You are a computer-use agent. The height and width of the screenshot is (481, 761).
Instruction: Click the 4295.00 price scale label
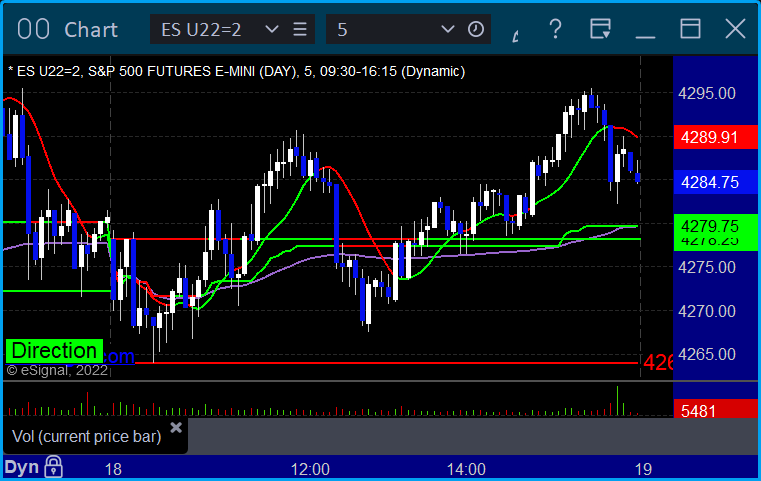click(707, 93)
